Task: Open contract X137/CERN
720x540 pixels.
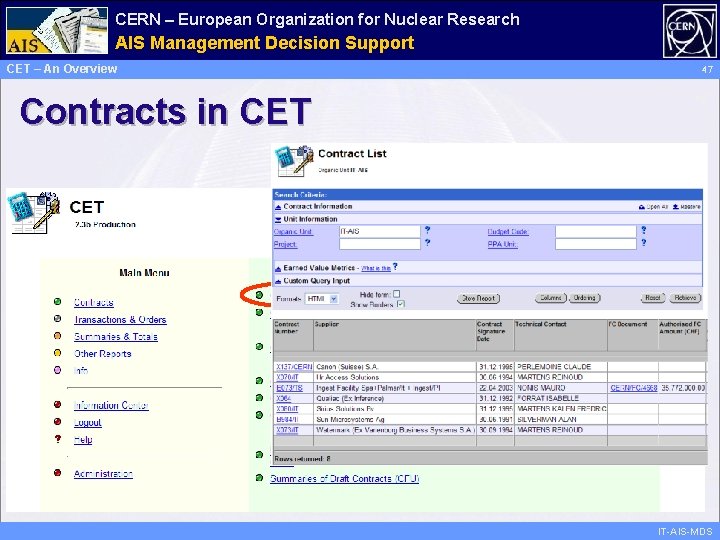Action: (294, 367)
